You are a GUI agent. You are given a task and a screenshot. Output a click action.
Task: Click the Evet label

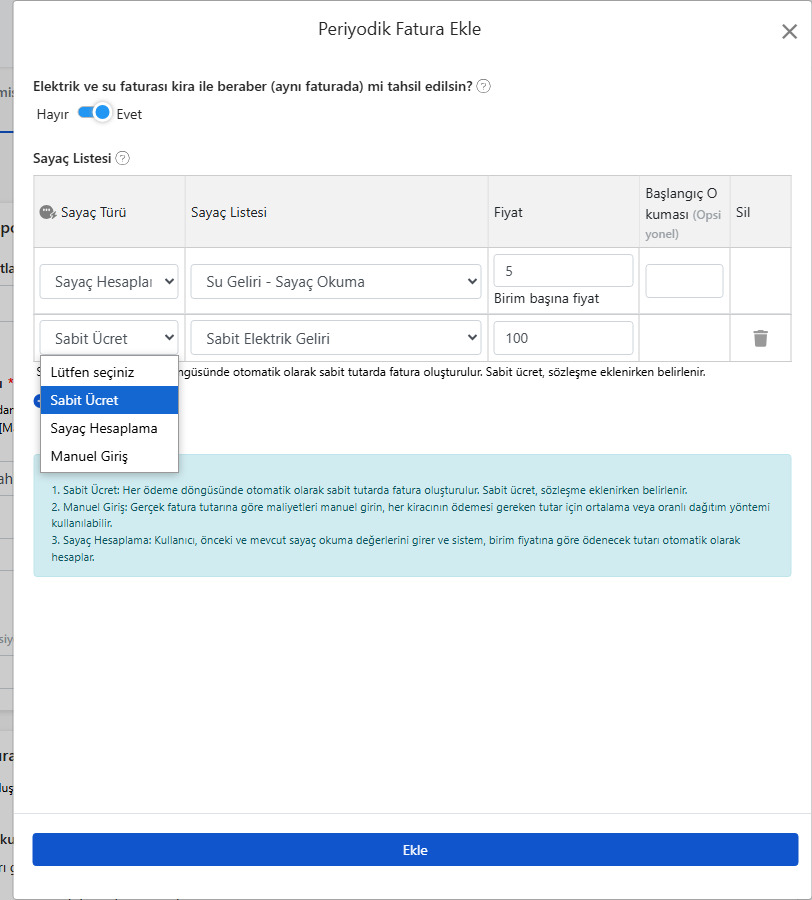coord(129,114)
